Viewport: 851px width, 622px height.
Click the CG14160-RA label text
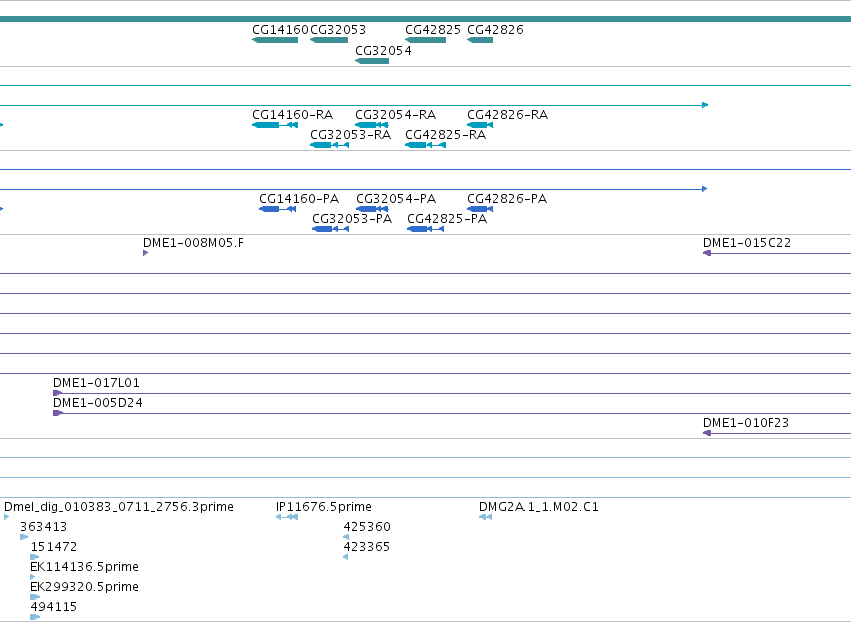(293, 115)
